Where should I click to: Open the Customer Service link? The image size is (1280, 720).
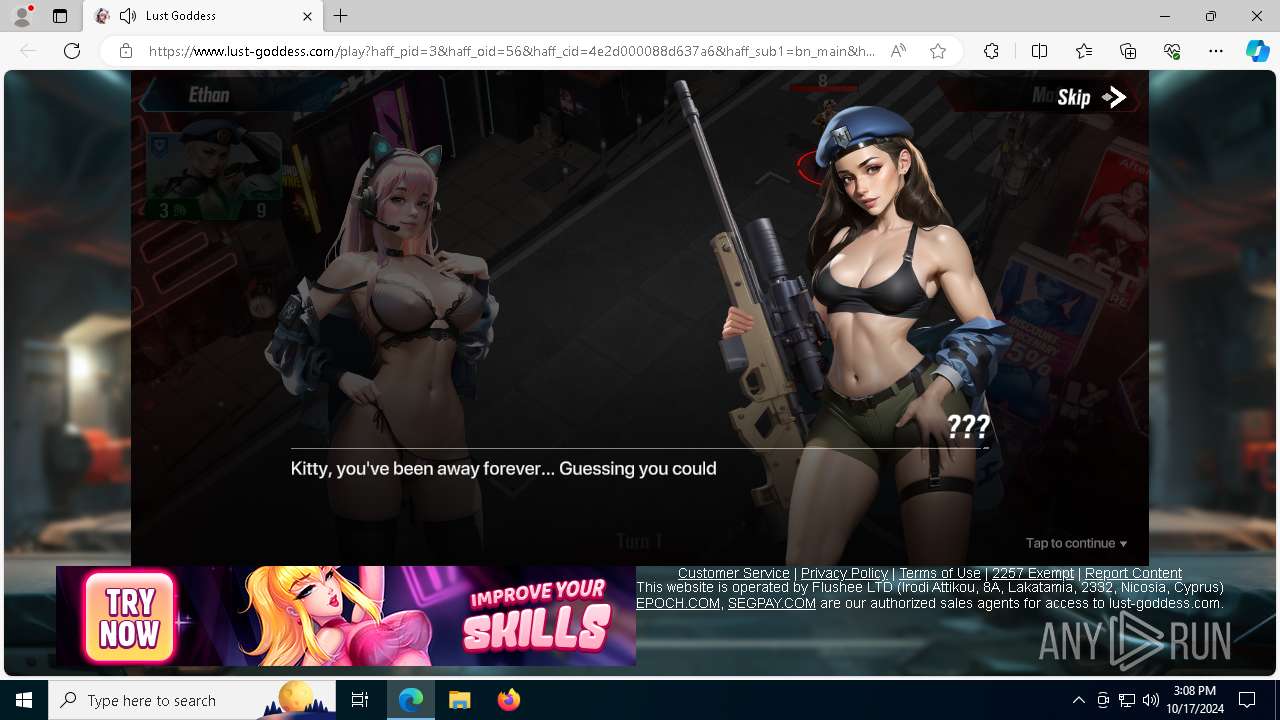coord(733,573)
